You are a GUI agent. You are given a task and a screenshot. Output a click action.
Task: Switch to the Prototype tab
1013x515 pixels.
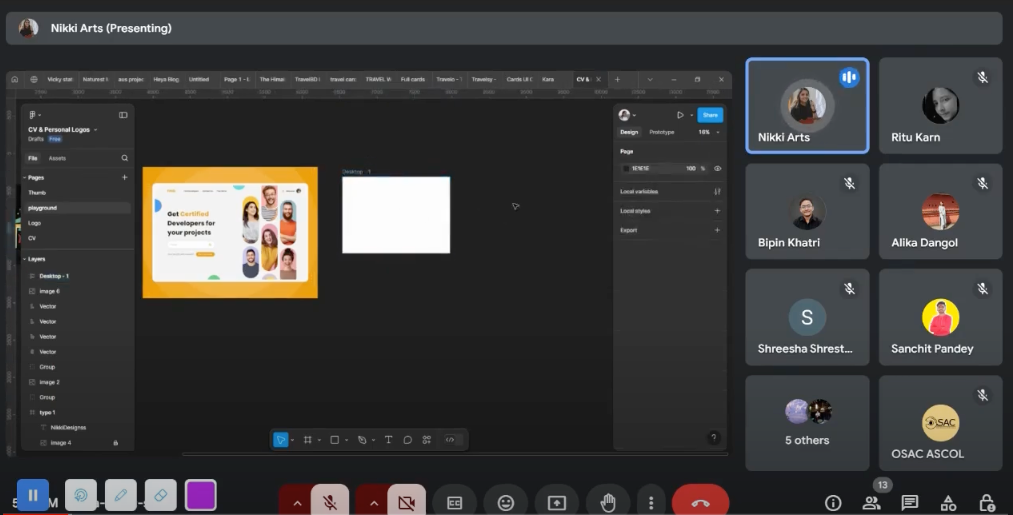click(x=662, y=132)
